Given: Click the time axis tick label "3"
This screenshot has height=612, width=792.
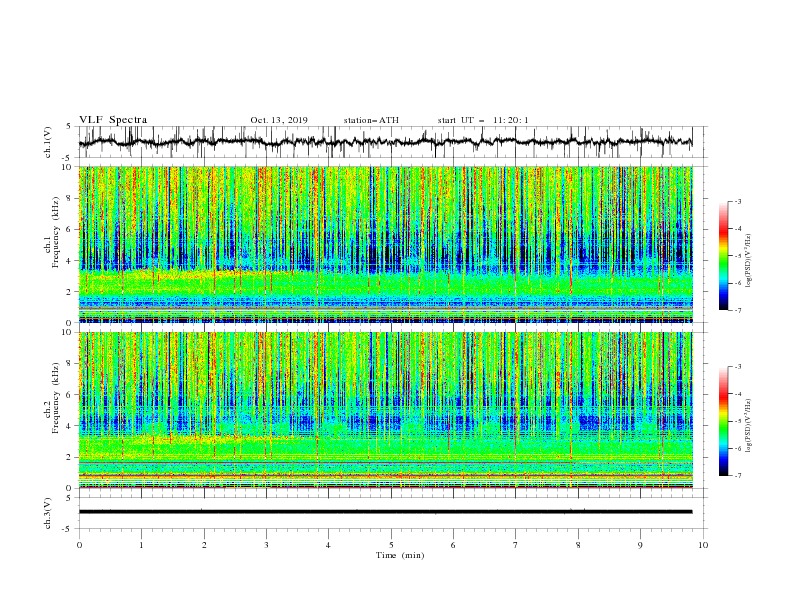Looking at the screenshot, I should click(x=266, y=545).
